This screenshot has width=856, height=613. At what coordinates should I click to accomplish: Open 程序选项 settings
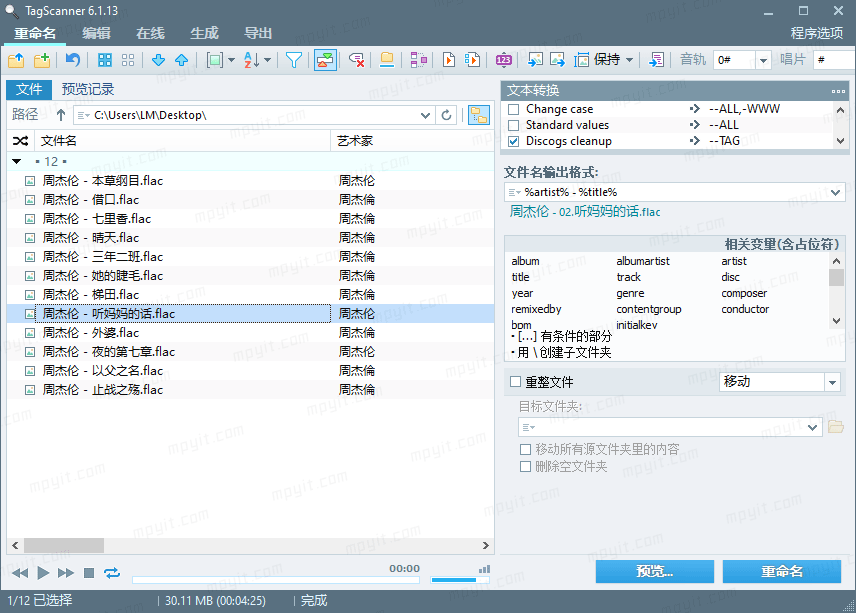[817, 33]
